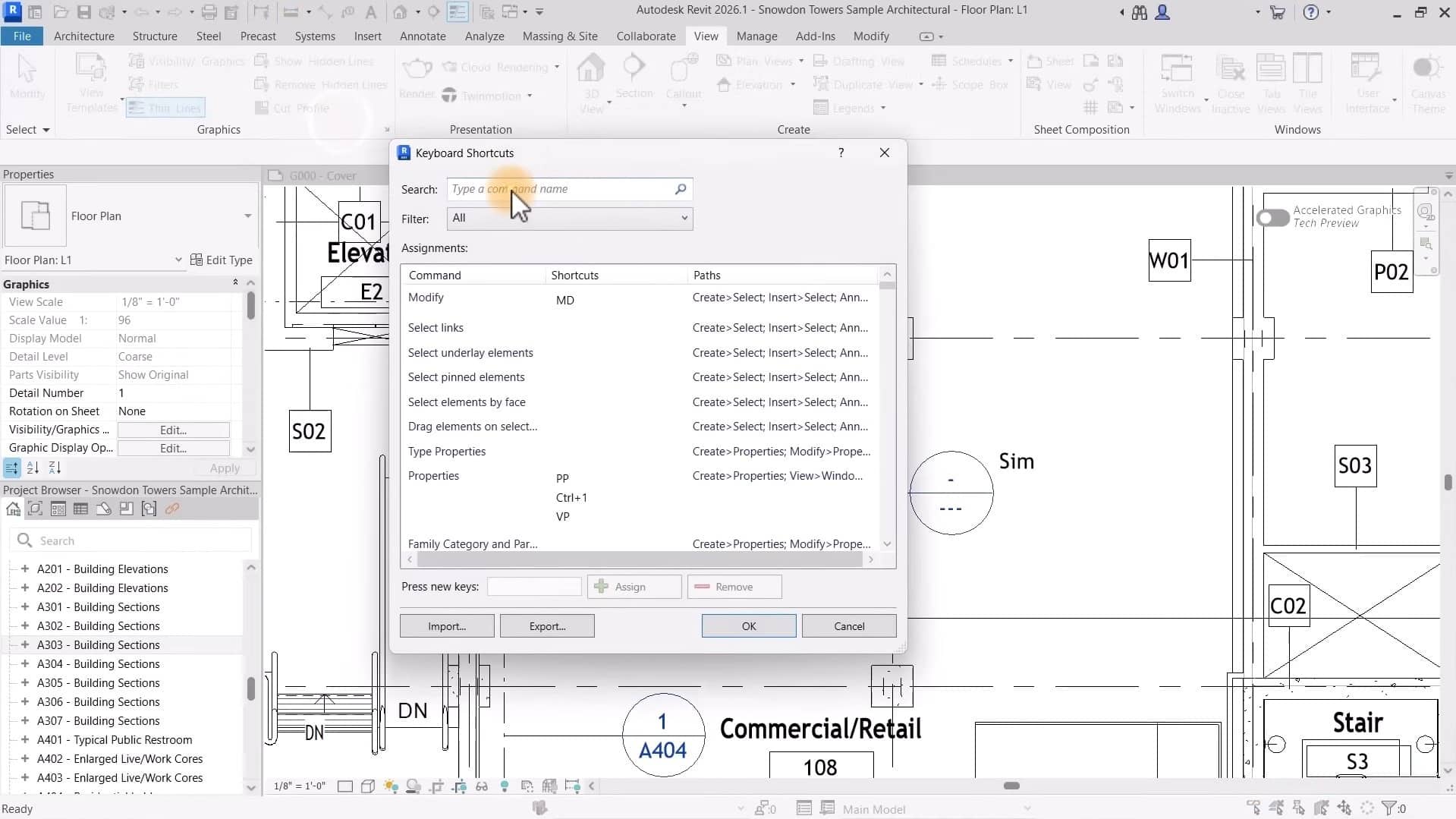Toggle Select Pinned Elements status icon
1456x819 pixels.
coord(1299,808)
